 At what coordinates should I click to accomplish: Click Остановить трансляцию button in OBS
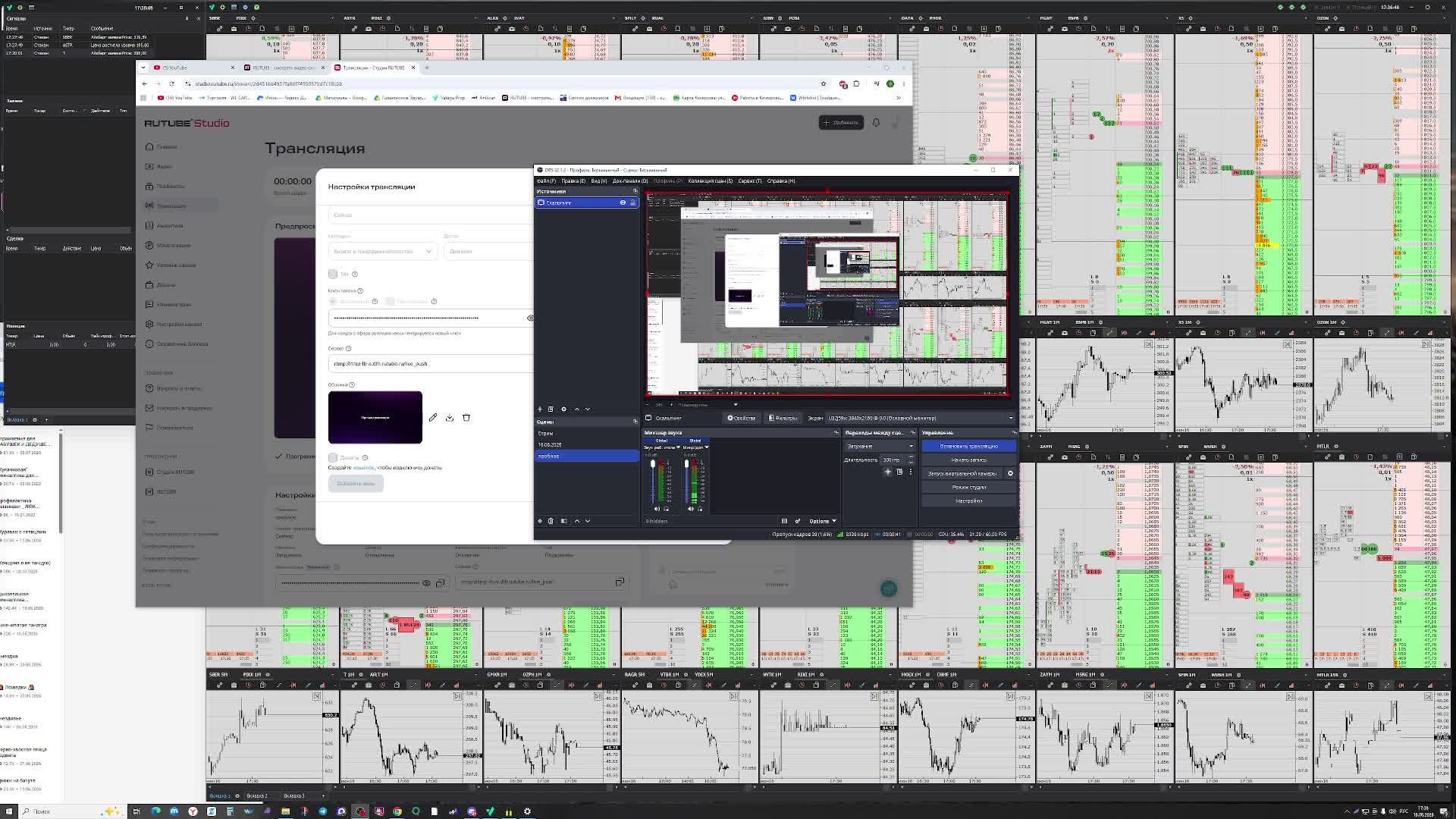pyautogui.click(x=969, y=446)
